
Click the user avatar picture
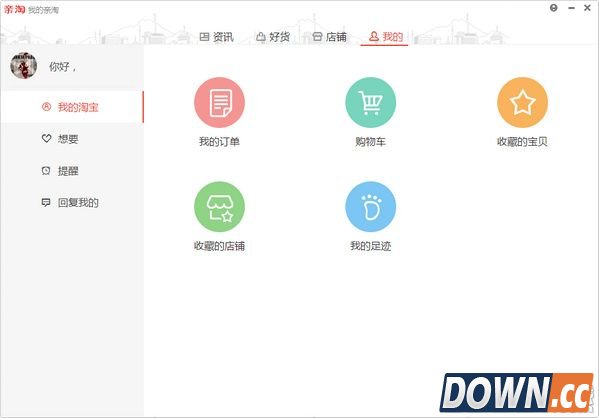coord(24,66)
